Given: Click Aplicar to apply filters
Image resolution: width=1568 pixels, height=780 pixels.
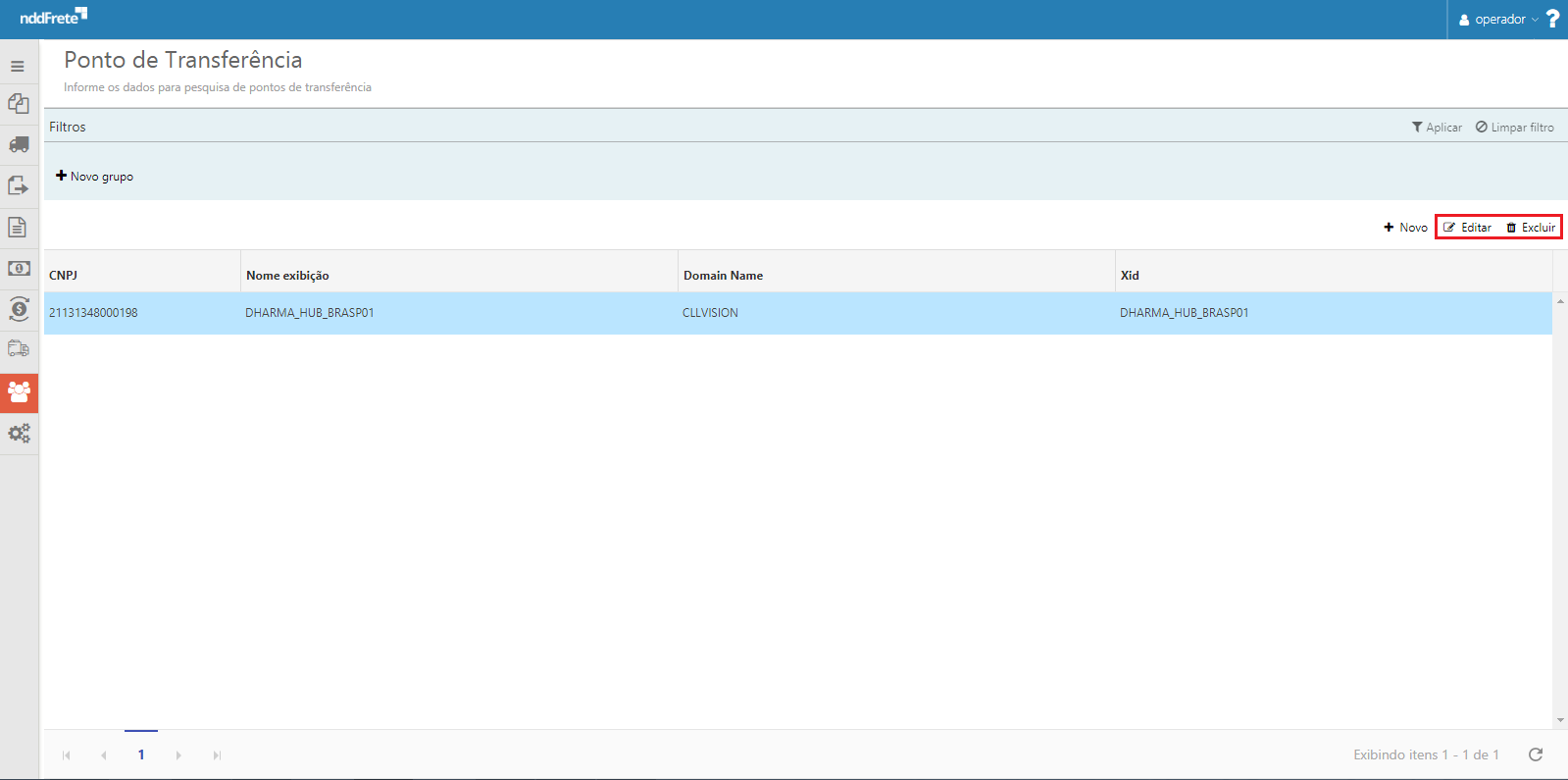Looking at the screenshot, I should click(x=1437, y=128).
